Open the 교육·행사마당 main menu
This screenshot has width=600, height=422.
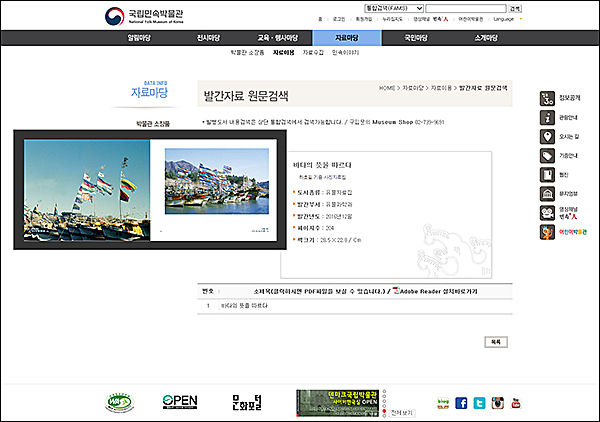[x=278, y=38]
